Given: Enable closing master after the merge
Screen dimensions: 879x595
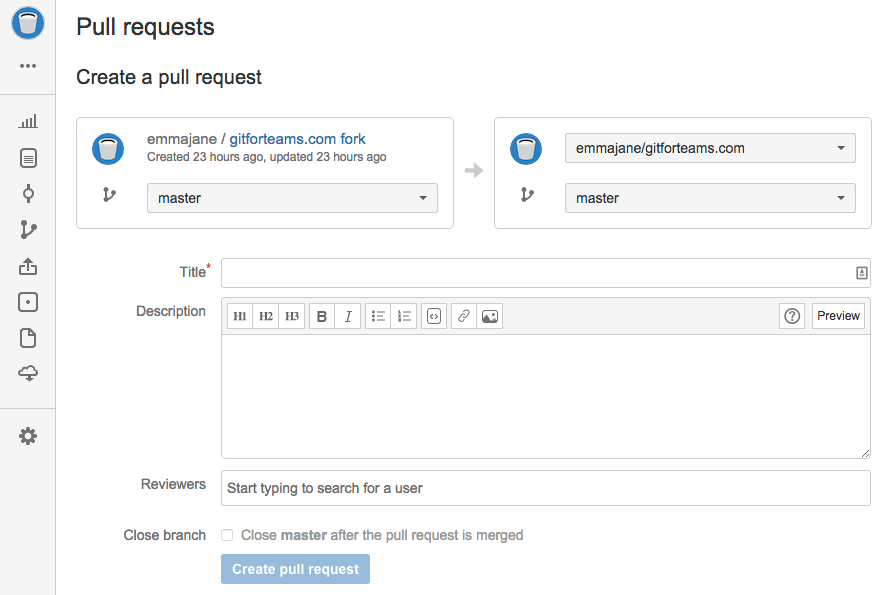Looking at the screenshot, I should (227, 535).
